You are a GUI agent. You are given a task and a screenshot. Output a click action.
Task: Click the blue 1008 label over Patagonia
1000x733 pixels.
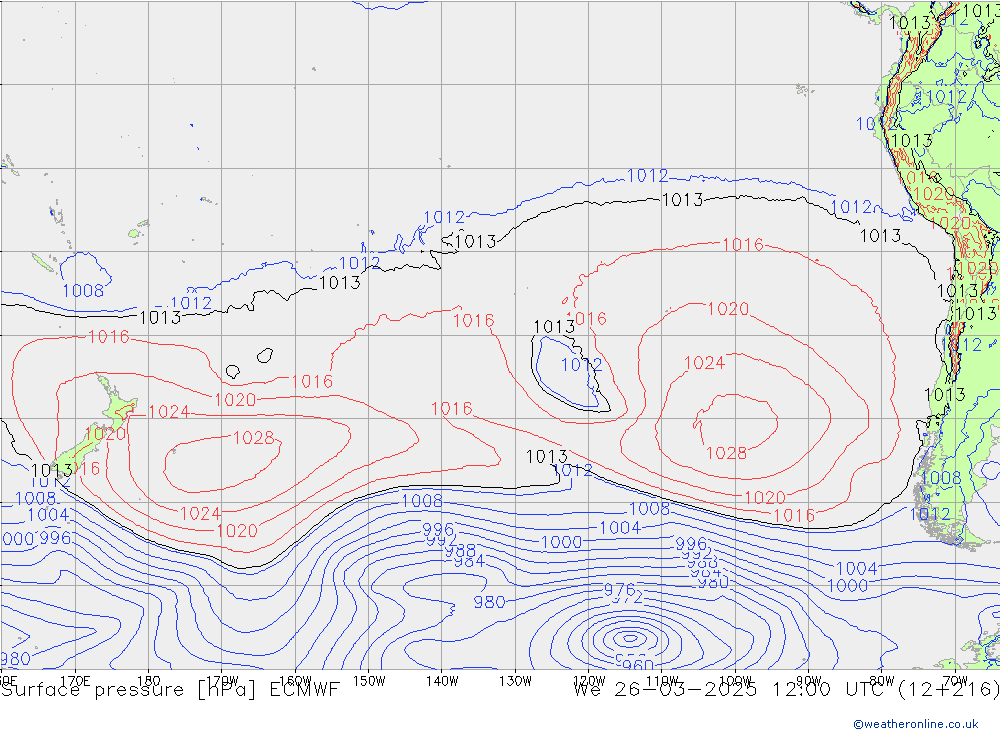941,478
